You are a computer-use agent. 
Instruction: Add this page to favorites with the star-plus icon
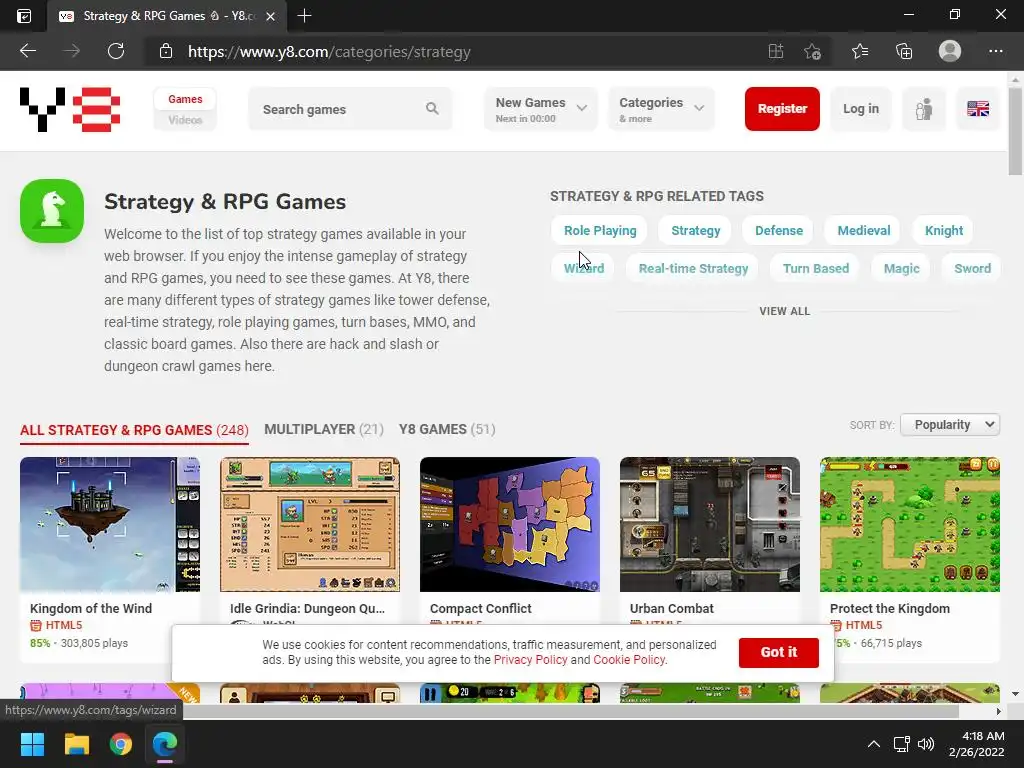click(x=812, y=51)
